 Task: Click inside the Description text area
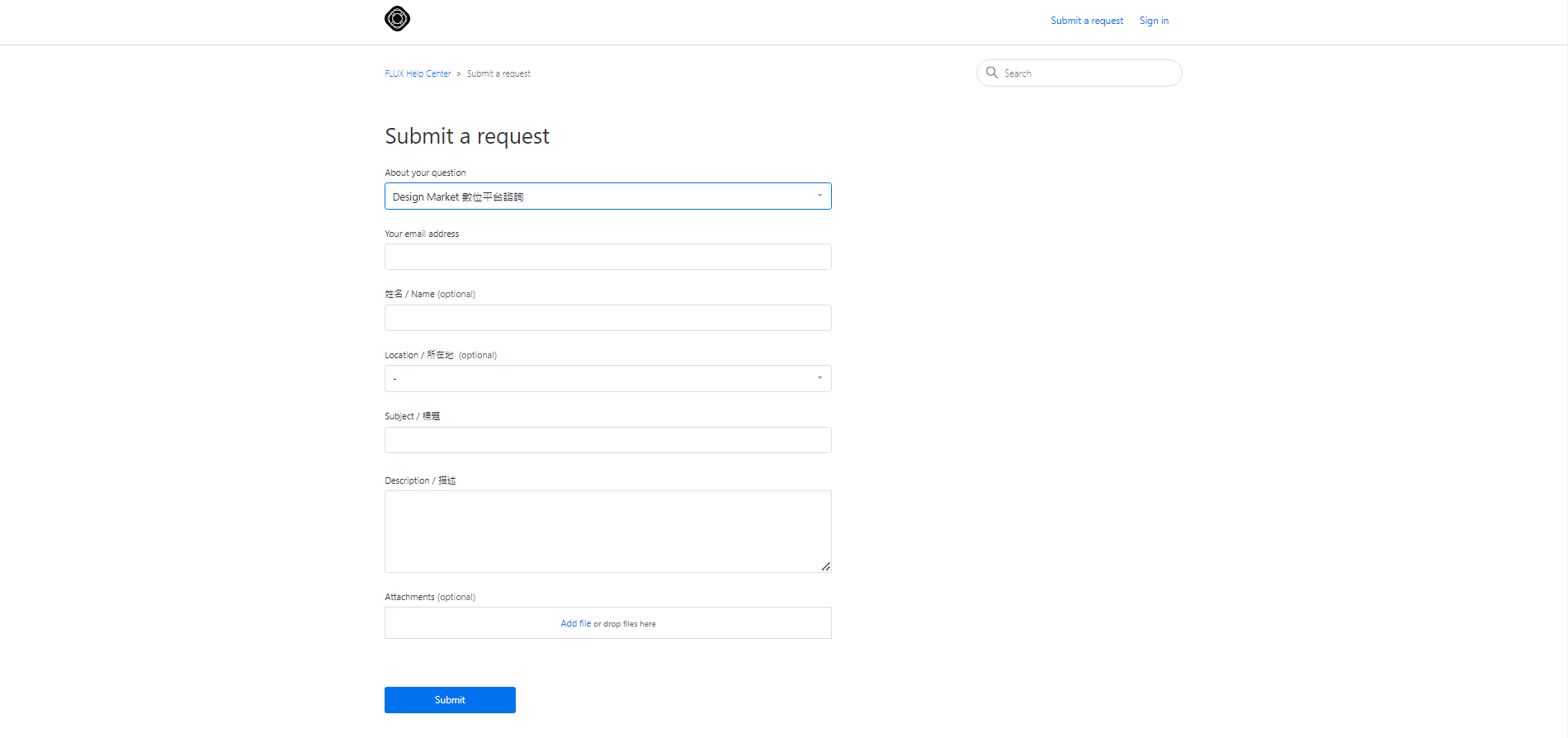point(607,531)
